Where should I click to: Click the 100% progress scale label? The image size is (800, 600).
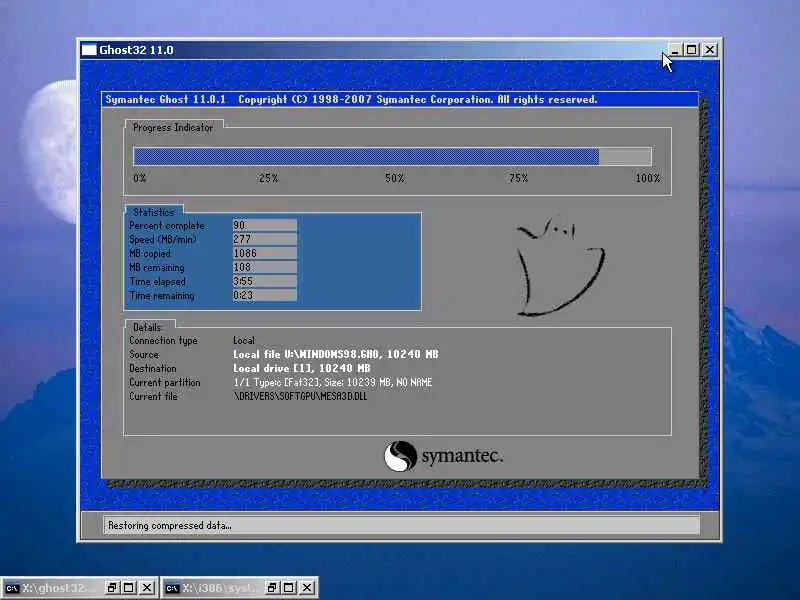(647, 178)
